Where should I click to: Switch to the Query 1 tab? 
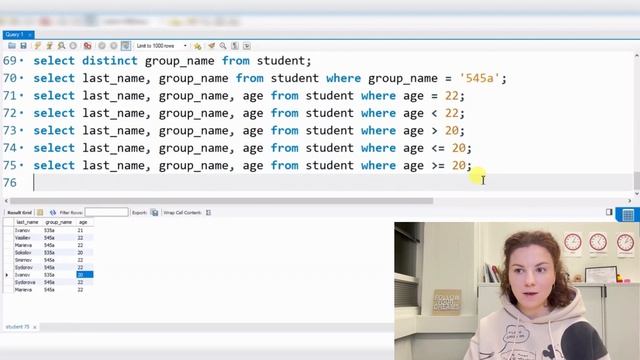[15, 35]
